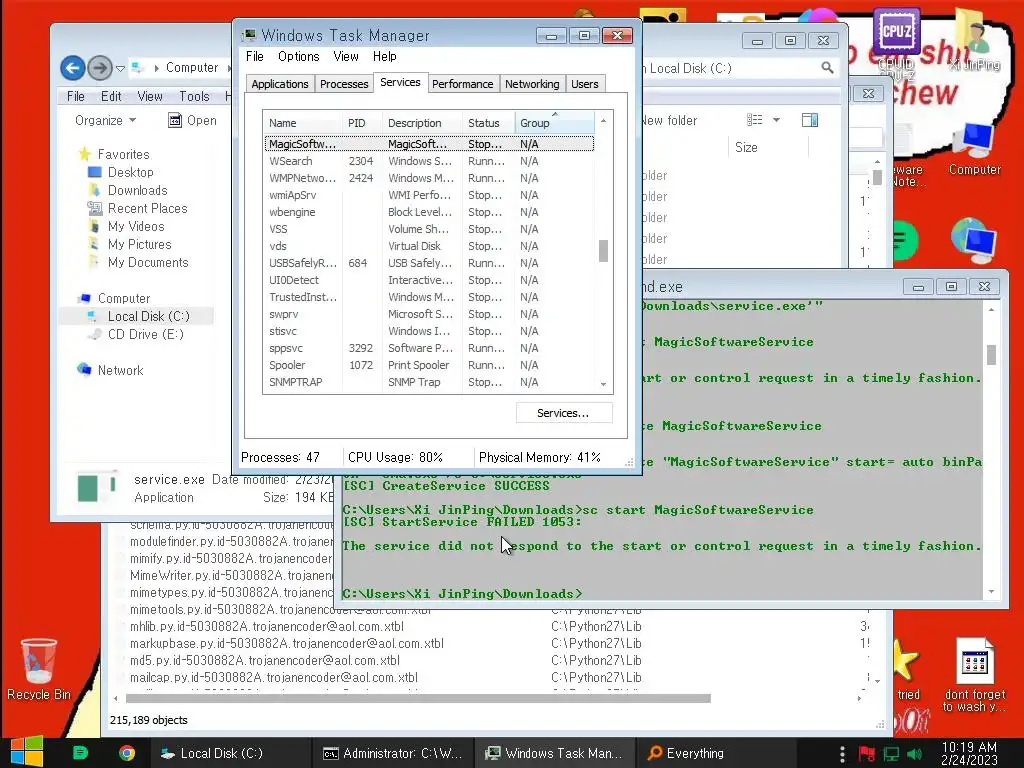The image size is (1024, 768).
Task: Click the Back arrow in Explorer
Action: (x=73, y=67)
